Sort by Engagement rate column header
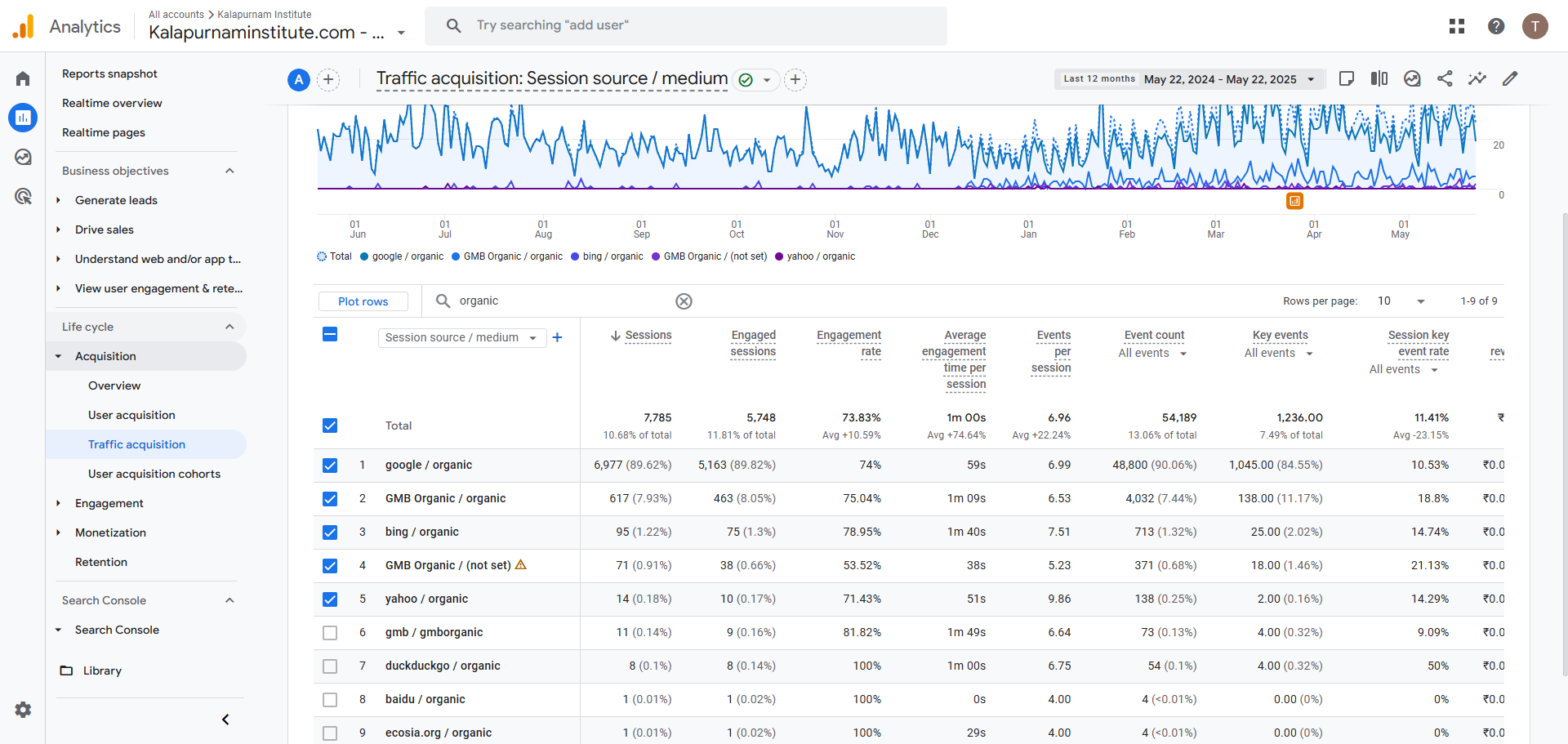The width and height of the screenshot is (1568, 744). [849, 344]
